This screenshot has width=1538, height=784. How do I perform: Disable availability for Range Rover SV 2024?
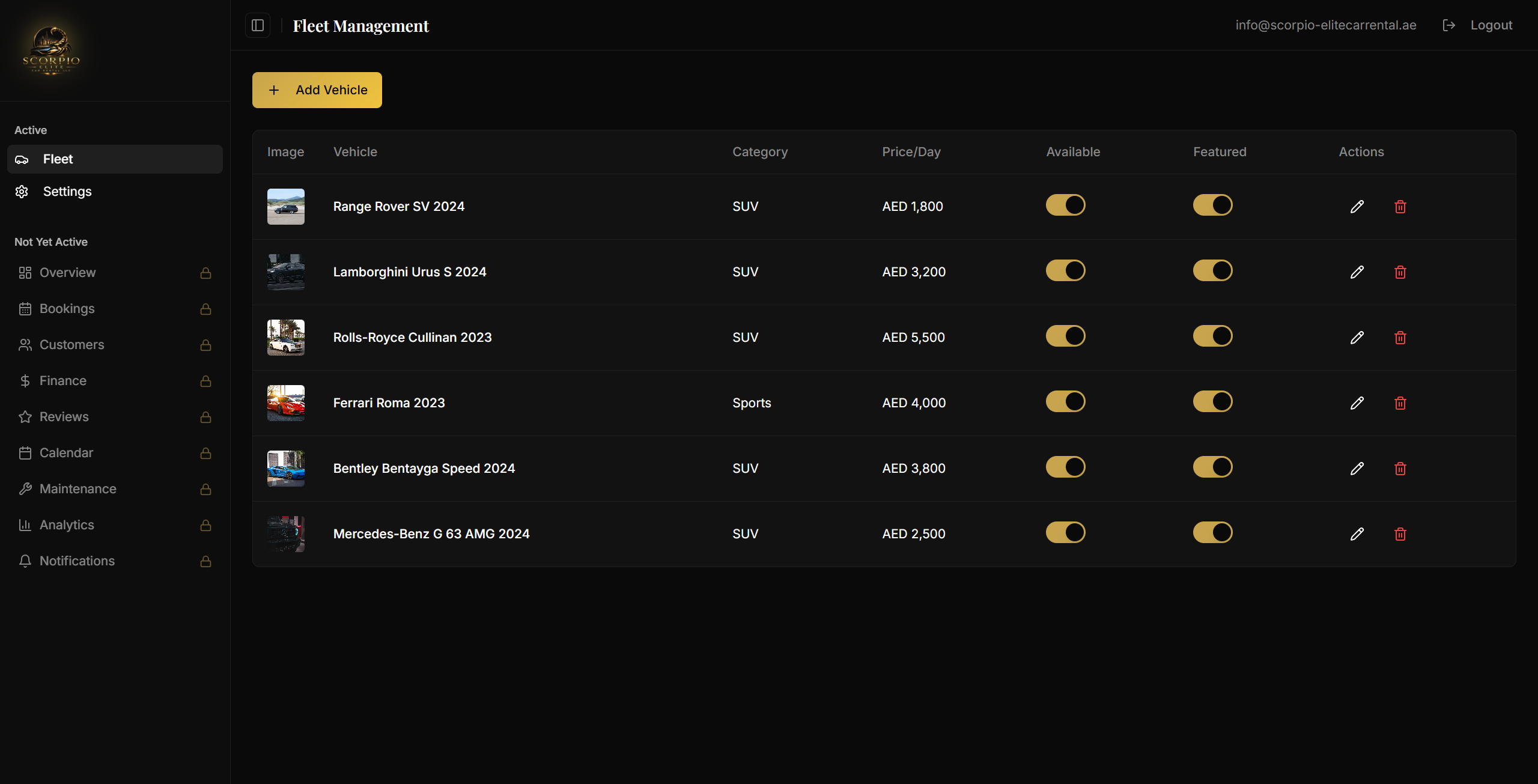1065,205
